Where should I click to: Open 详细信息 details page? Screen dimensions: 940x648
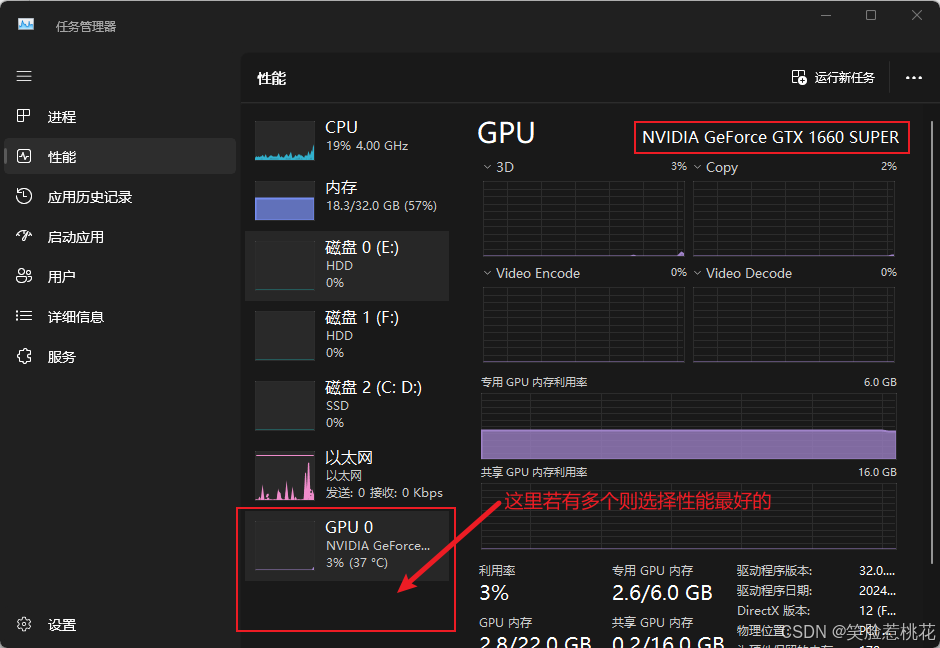coord(120,317)
